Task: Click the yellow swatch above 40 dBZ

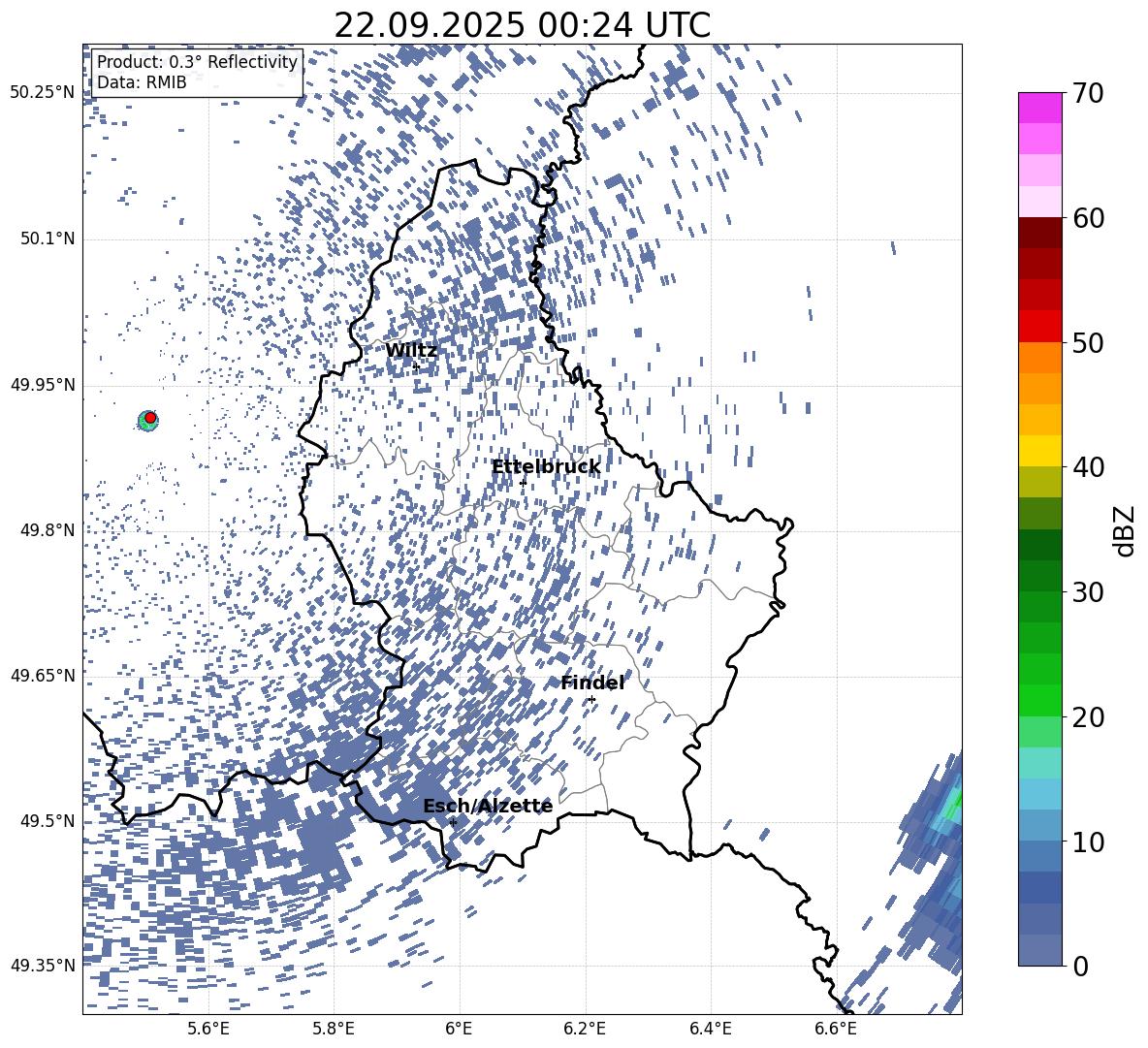Action: [x=1039, y=451]
